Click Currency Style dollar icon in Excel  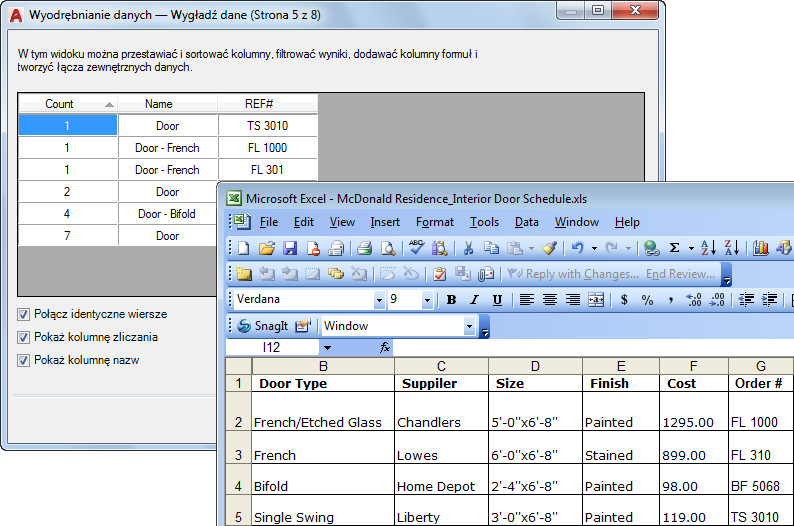point(624,300)
